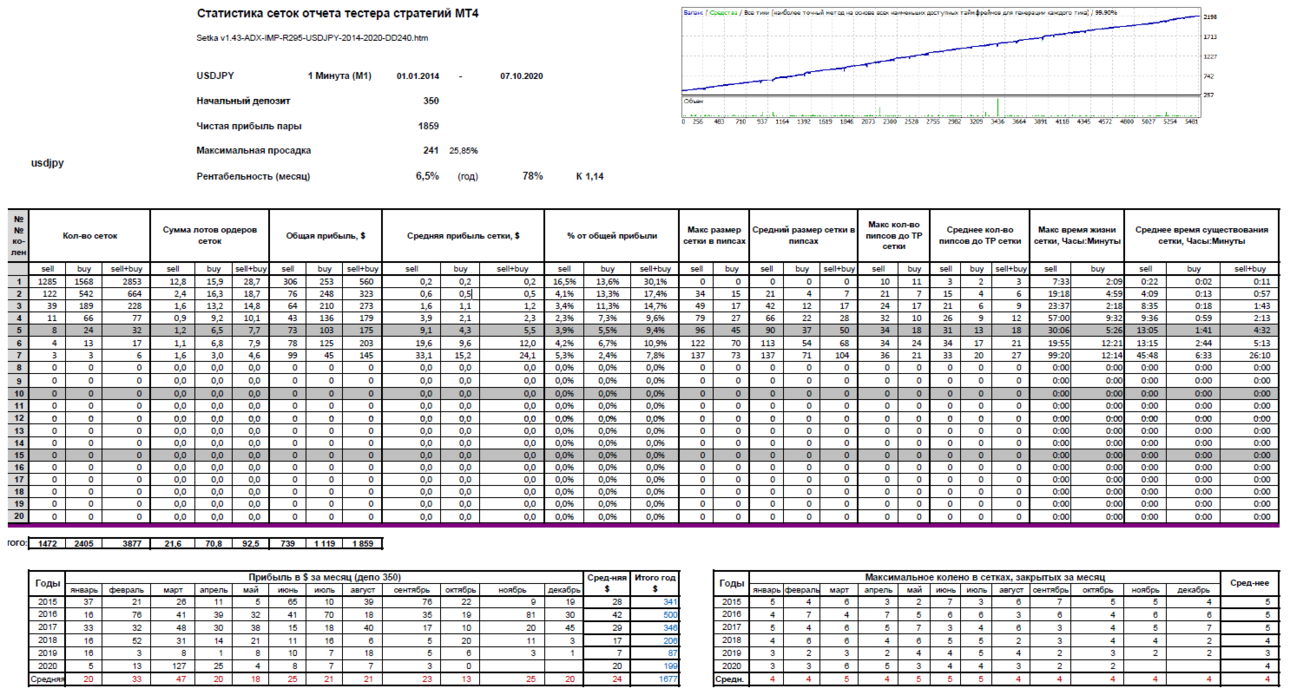The height and width of the screenshot is (695, 1290).
Task: Select the 'Сред-нее' column header in right table
Action: click(1248, 581)
